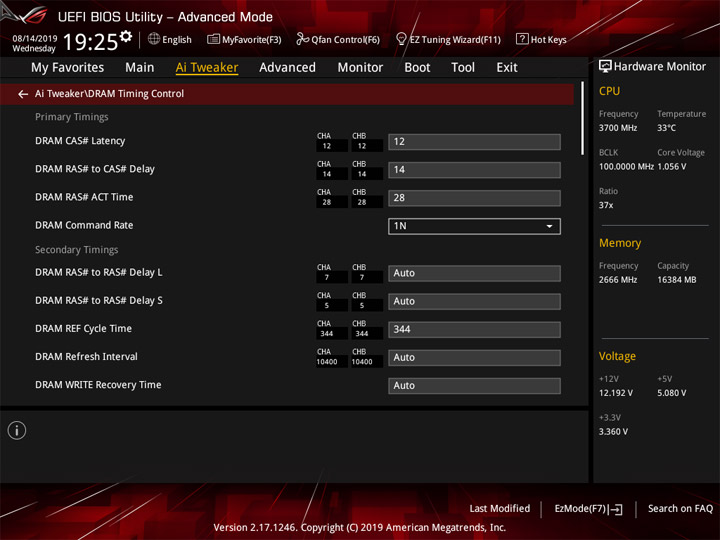Click CHB value 344 for REF Cycle Time
The height and width of the screenshot is (540, 720).
[362, 334]
